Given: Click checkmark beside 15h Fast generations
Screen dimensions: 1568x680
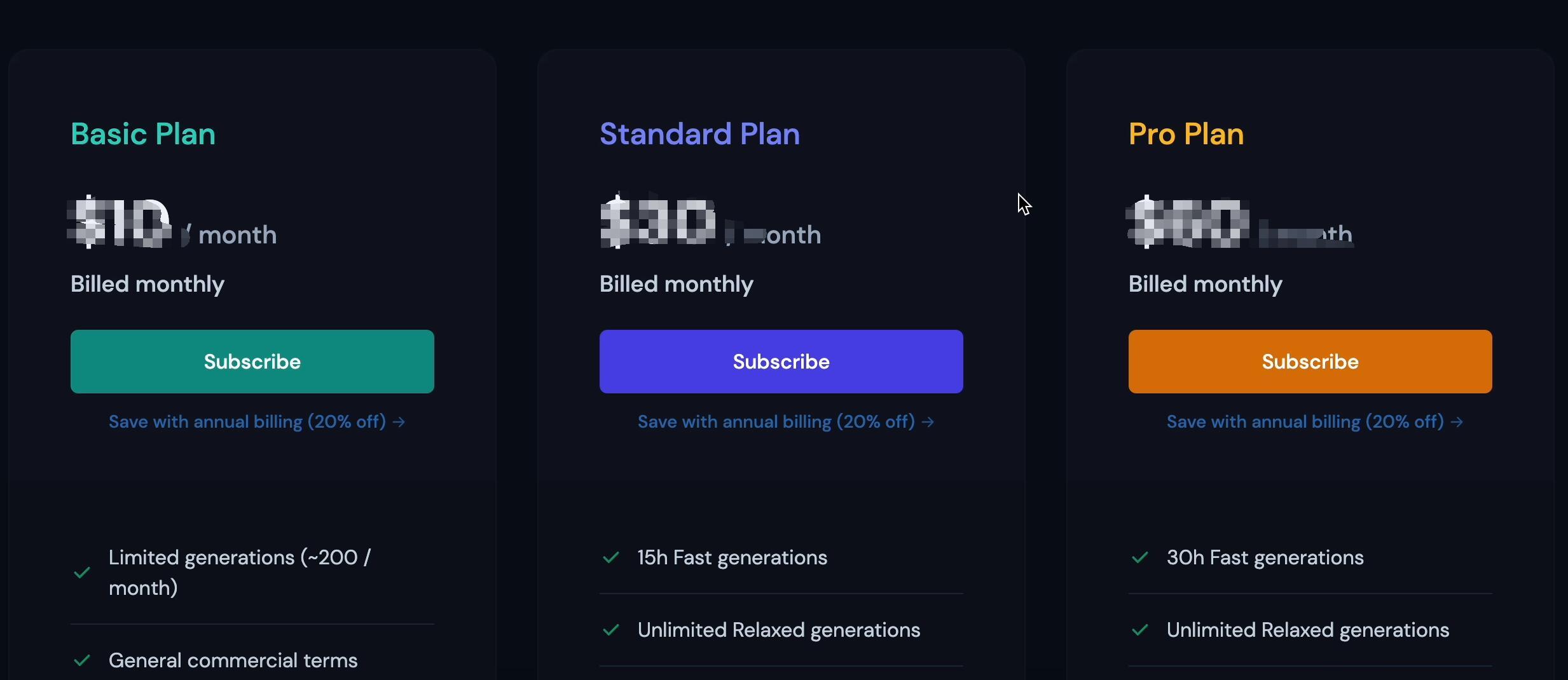Looking at the screenshot, I should [x=611, y=557].
